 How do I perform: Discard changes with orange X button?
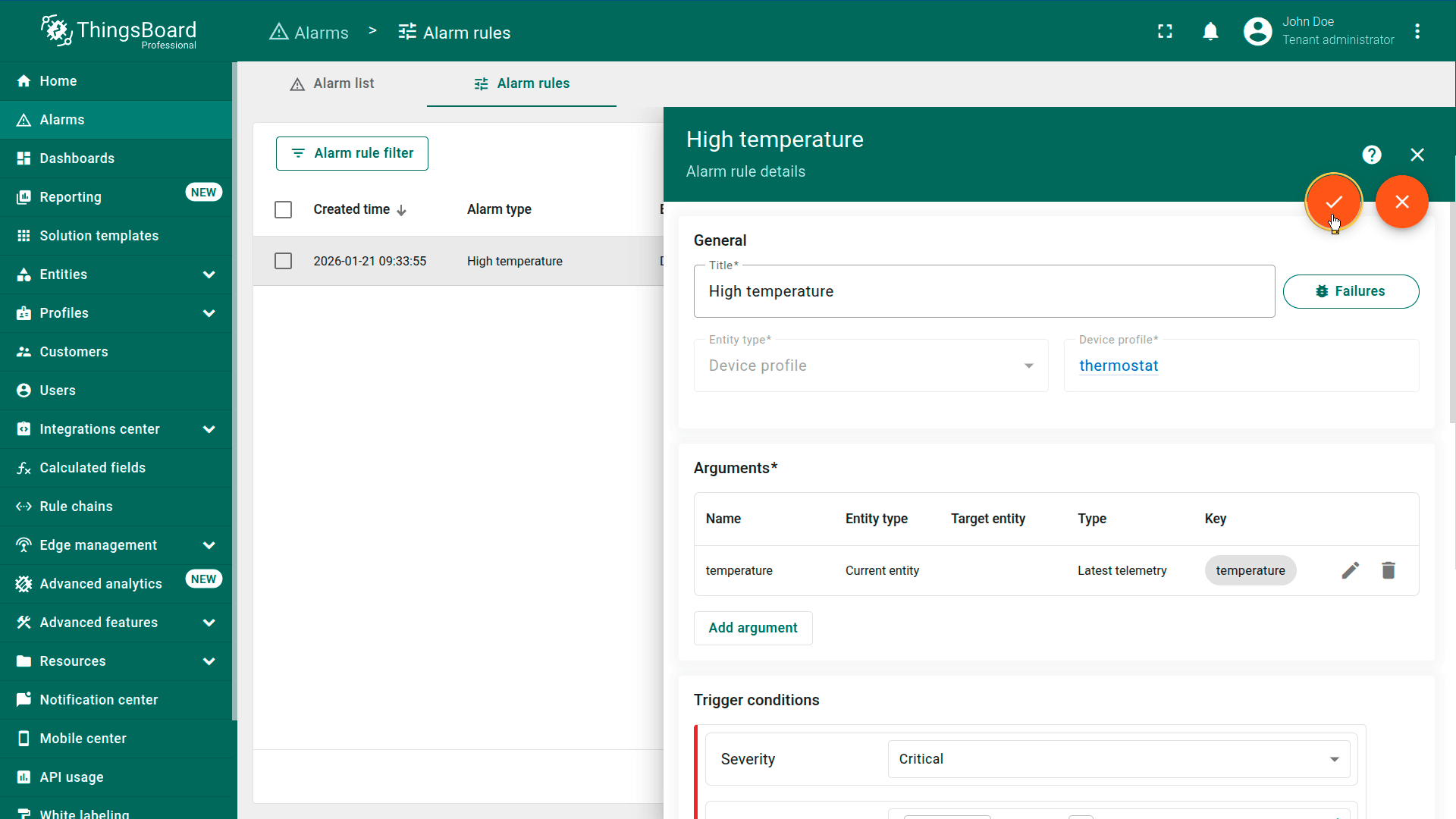pos(1401,202)
